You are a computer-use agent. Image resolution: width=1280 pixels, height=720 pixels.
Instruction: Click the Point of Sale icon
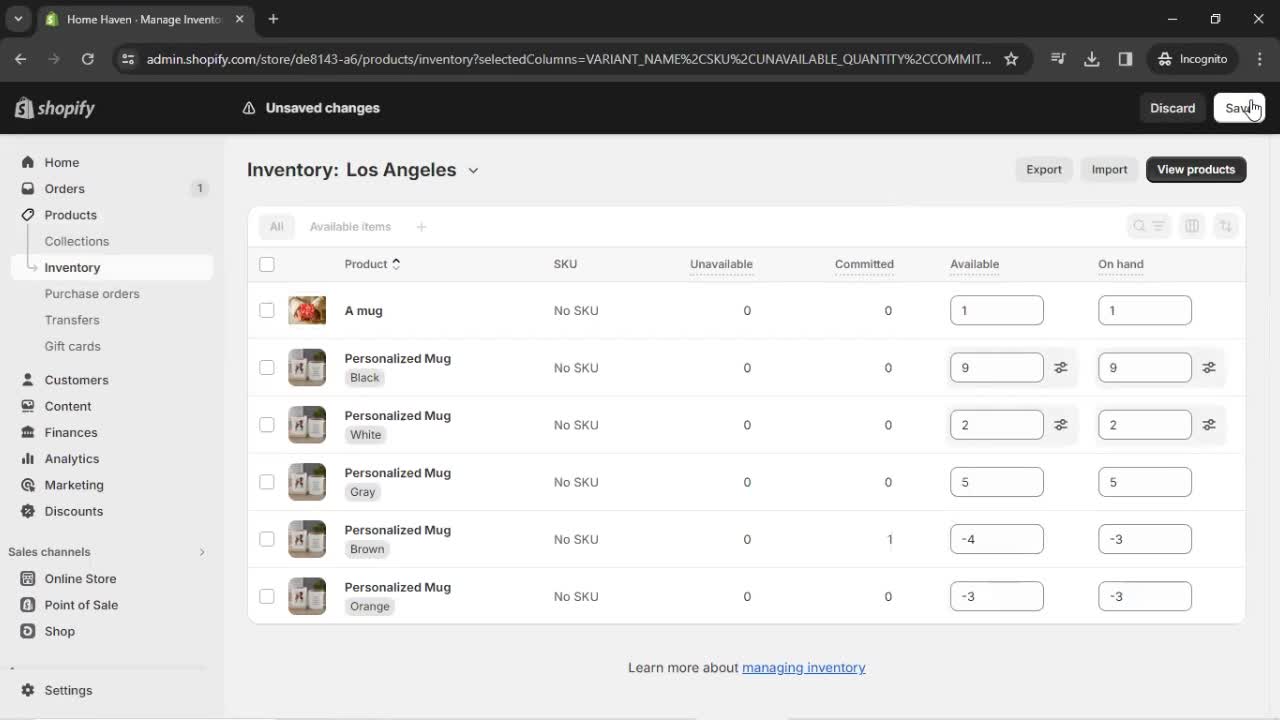(27, 605)
